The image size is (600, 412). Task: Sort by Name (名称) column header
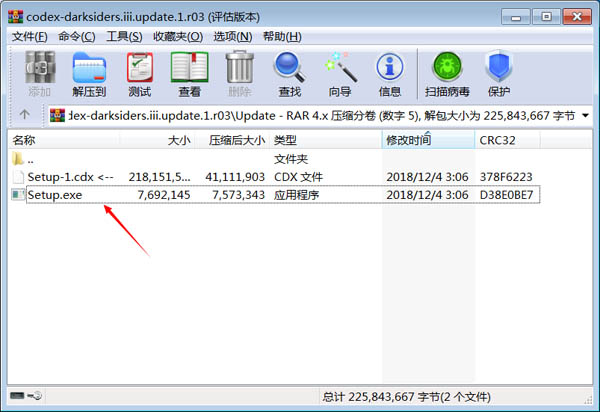(x=64, y=140)
